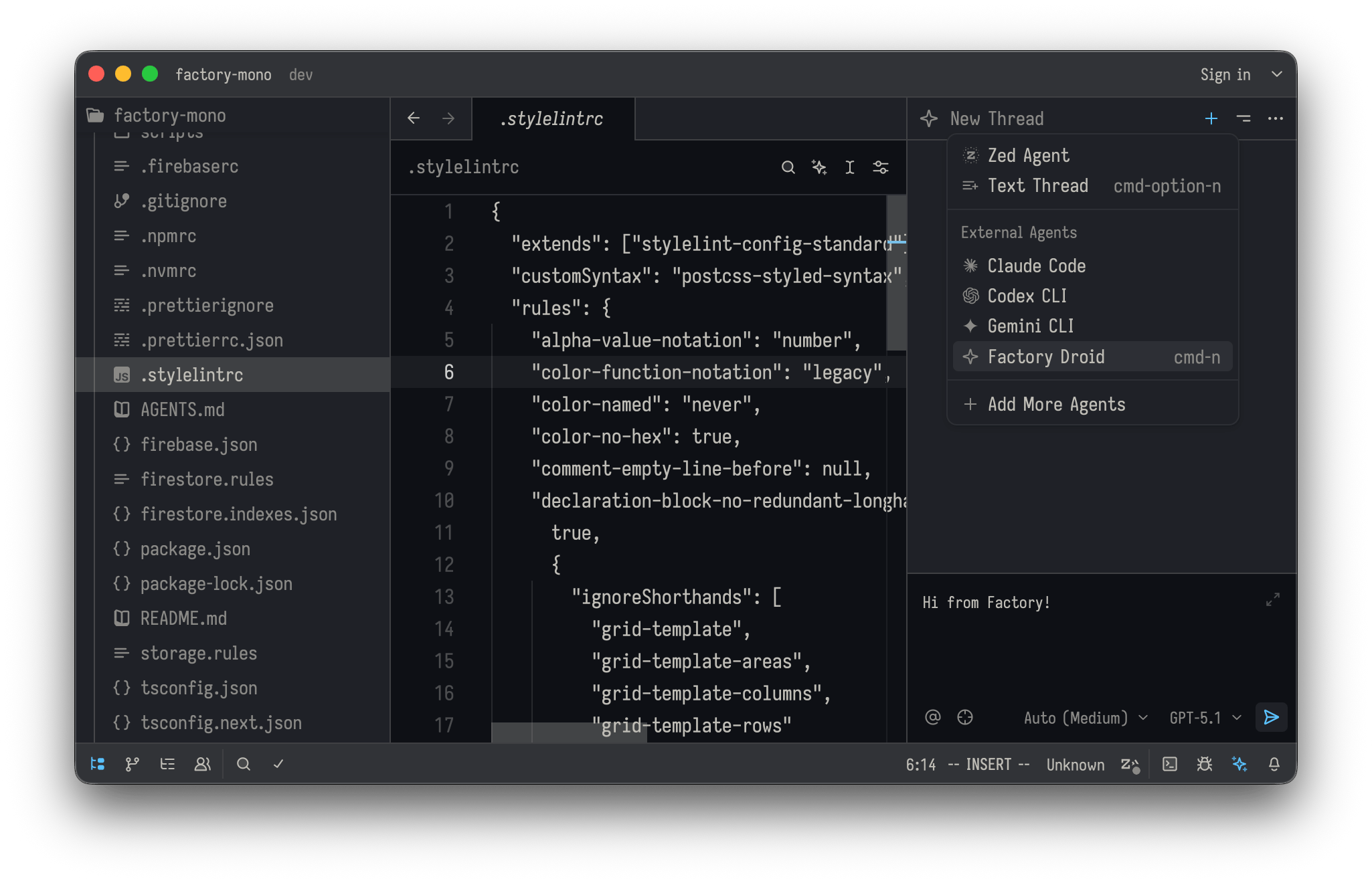Expand the message editor
This screenshot has height=883, width=1372.
pyautogui.click(x=1273, y=600)
